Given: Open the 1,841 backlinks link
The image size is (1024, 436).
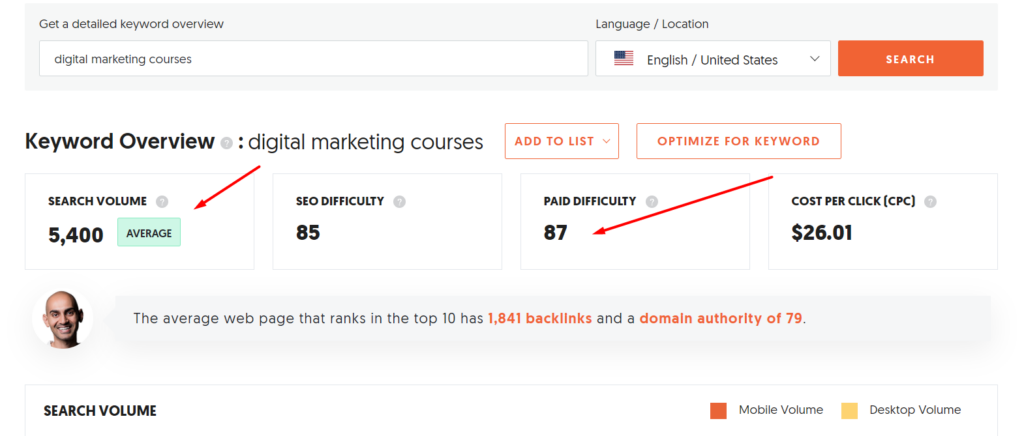Looking at the screenshot, I should (540, 319).
